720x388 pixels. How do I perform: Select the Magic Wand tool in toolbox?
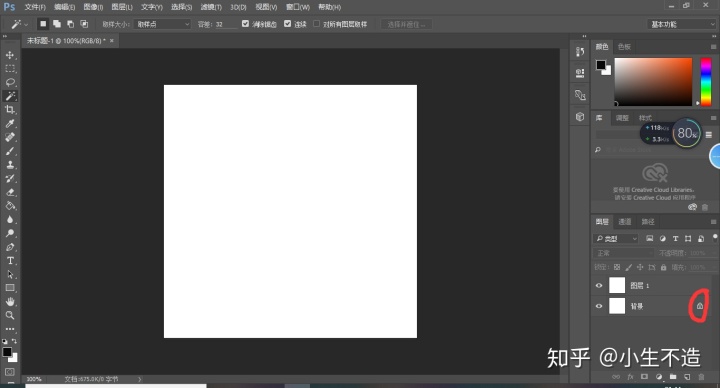point(10,96)
